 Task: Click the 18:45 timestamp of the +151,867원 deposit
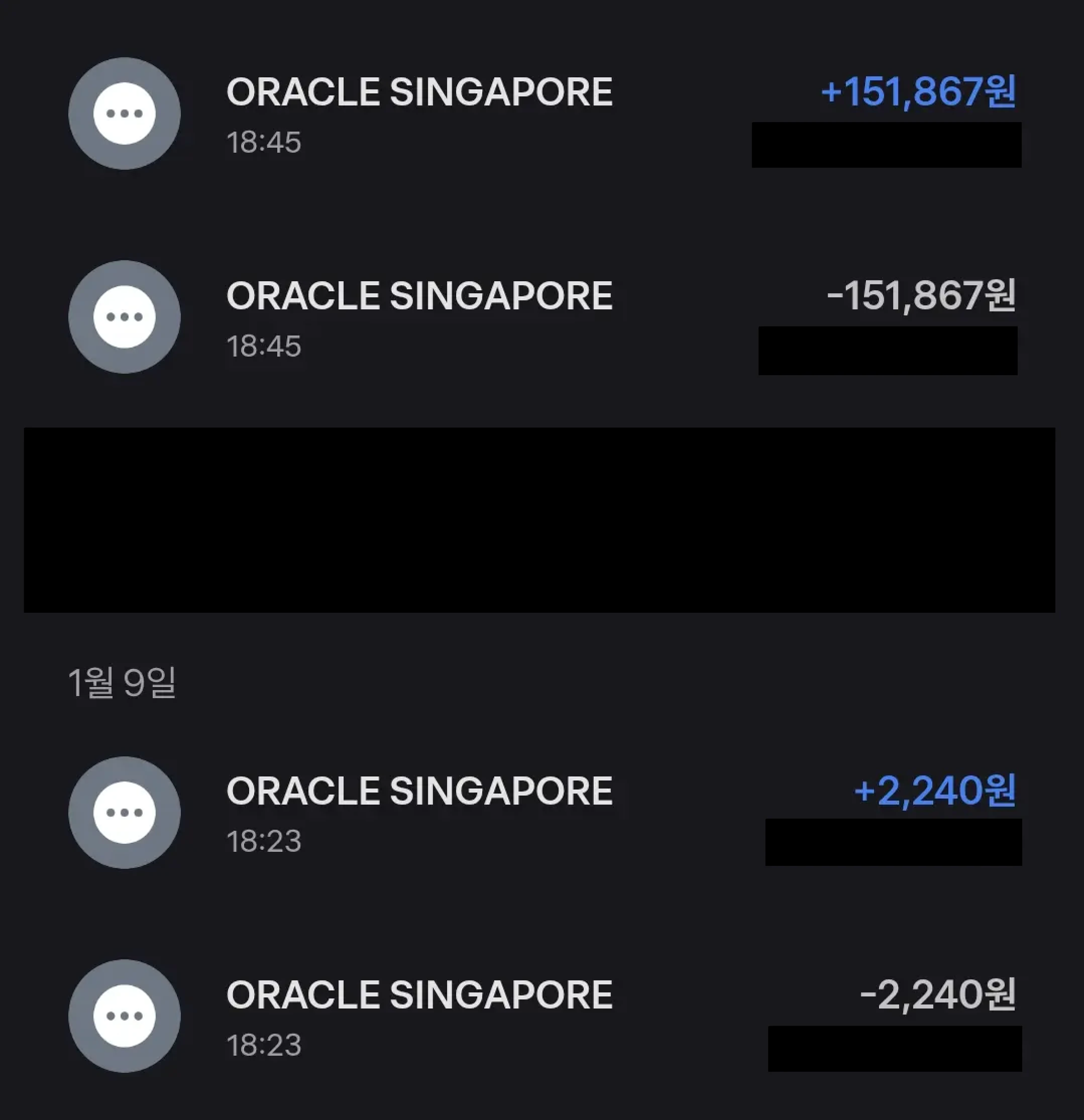tap(263, 142)
